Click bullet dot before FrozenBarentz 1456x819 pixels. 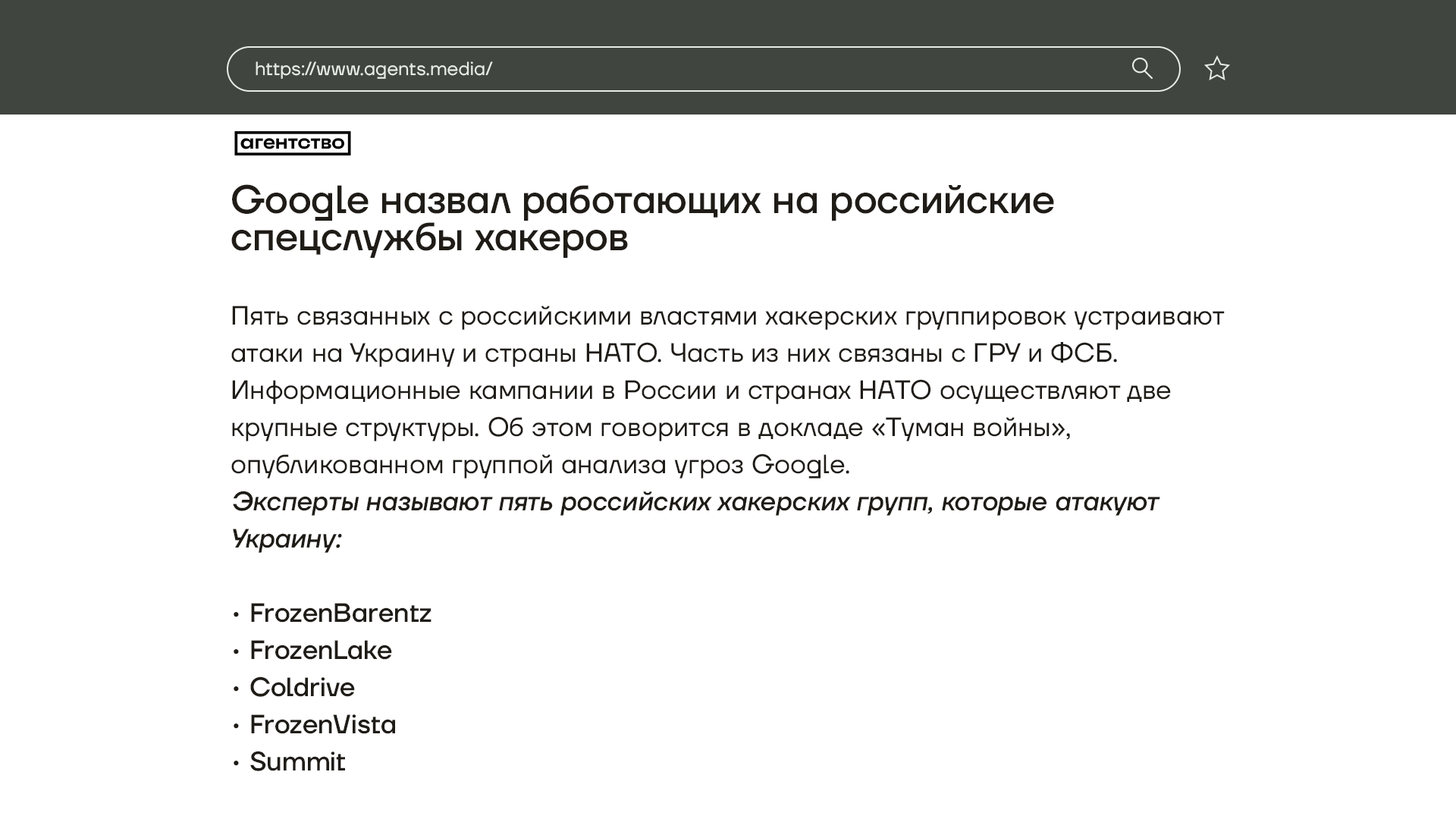(x=236, y=613)
